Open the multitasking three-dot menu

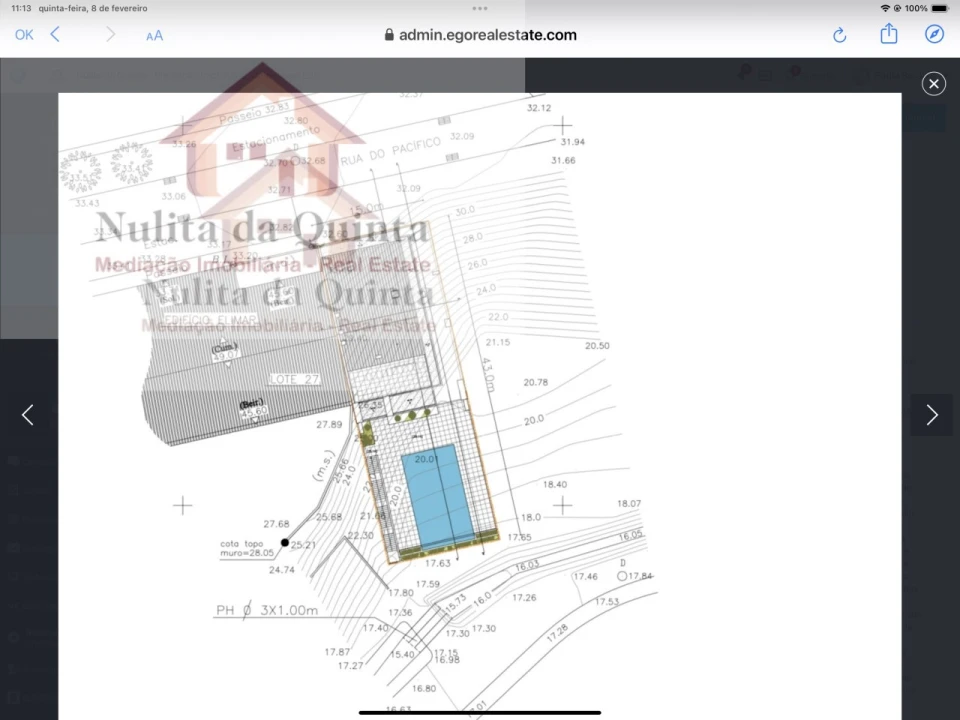[480, 8]
